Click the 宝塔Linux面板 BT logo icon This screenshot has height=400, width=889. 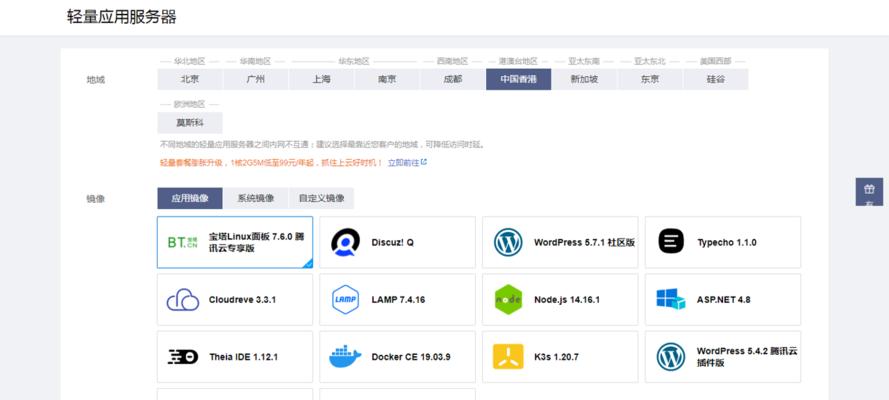click(183, 242)
